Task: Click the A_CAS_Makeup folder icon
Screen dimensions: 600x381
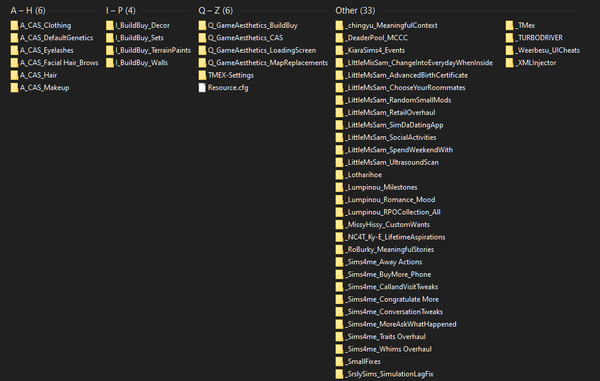Action: [x=15, y=88]
